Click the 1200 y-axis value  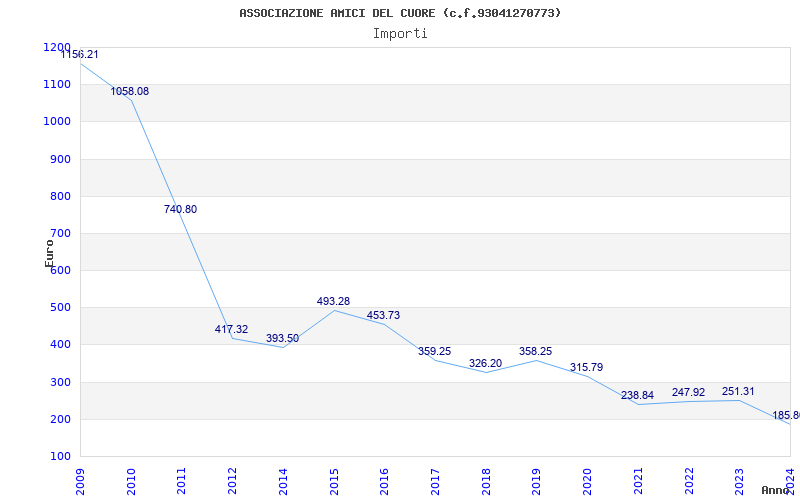57,47
